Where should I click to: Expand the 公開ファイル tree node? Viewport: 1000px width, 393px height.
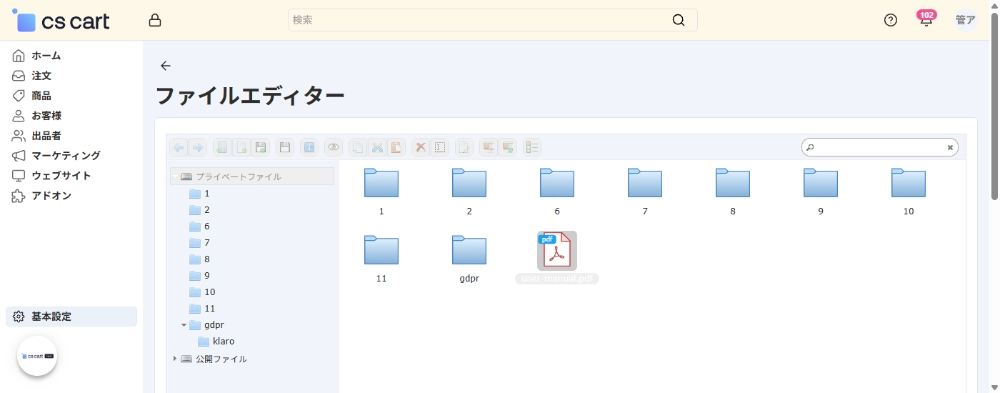click(175, 359)
